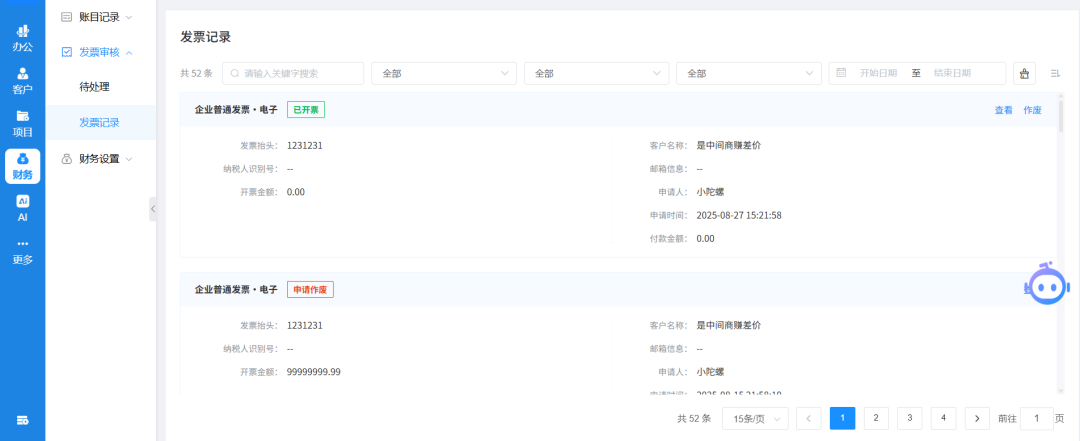The width and height of the screenshot is (1080, 441).
Task: Open the 客户 section in sidebar
Action: (23, 81)
